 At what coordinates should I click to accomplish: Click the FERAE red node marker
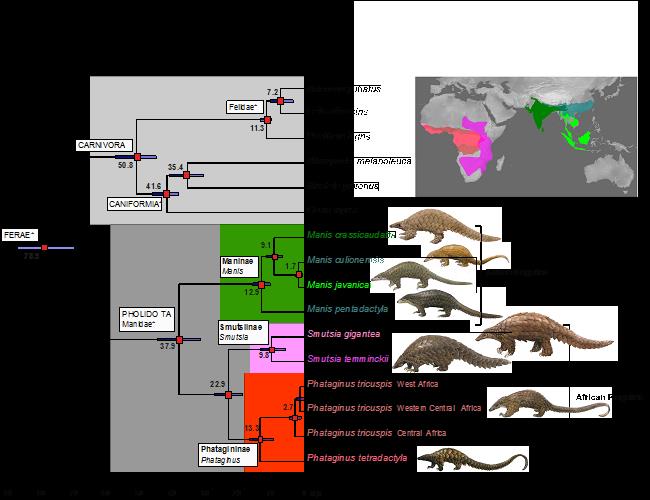(44, 247)
